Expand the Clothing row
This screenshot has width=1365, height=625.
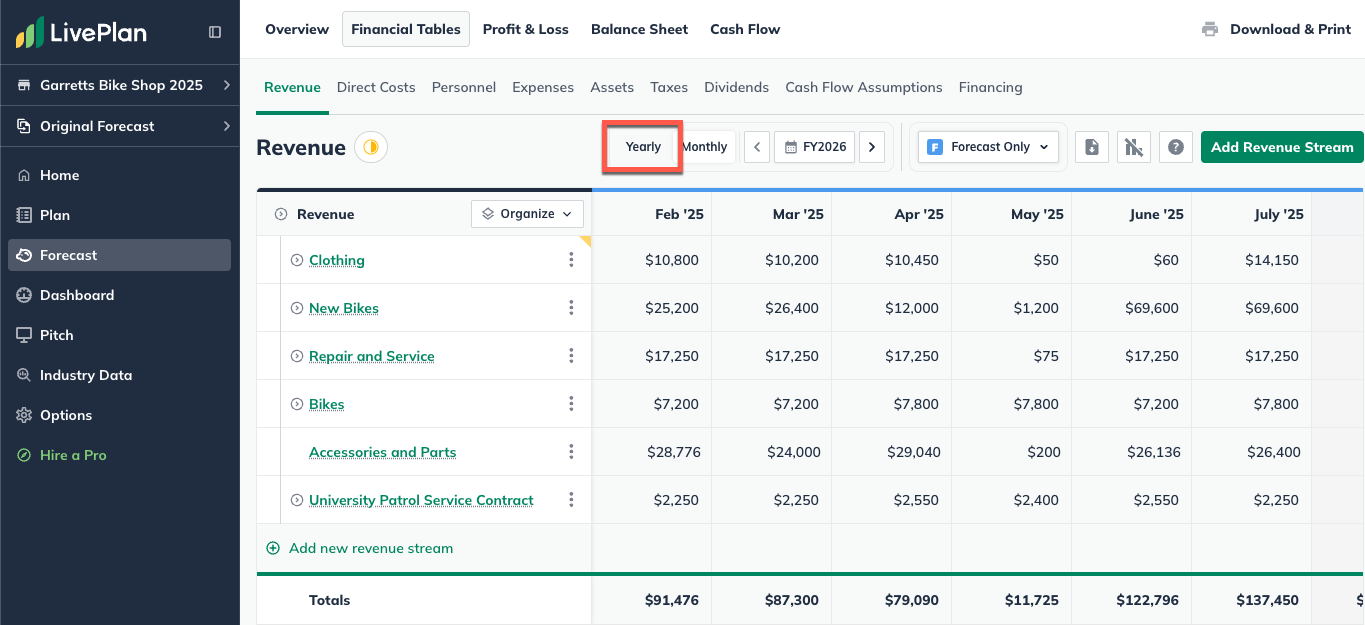[297, 260]
